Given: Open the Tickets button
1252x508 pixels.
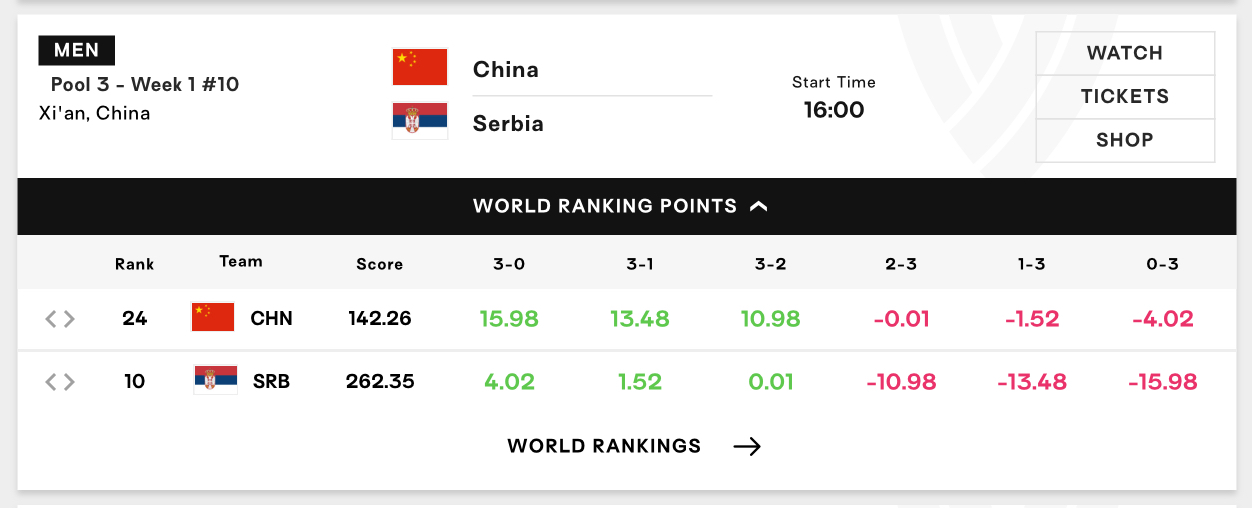Looking at the screenshot, I should tap(1125, 97).
